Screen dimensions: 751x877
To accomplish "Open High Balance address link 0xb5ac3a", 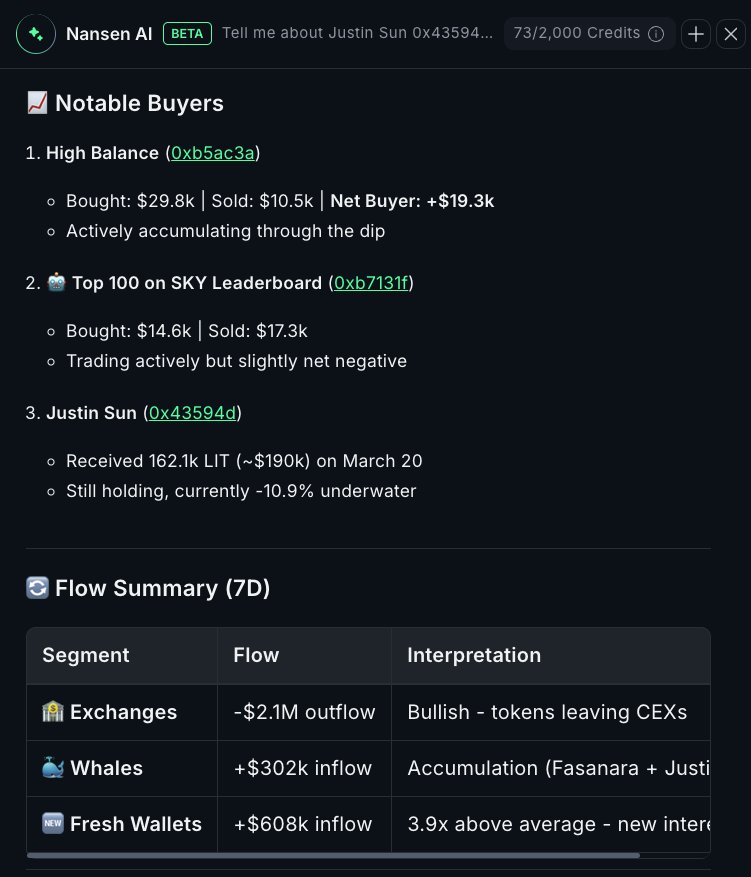I will pyautogui.click(x=213, y=153).
